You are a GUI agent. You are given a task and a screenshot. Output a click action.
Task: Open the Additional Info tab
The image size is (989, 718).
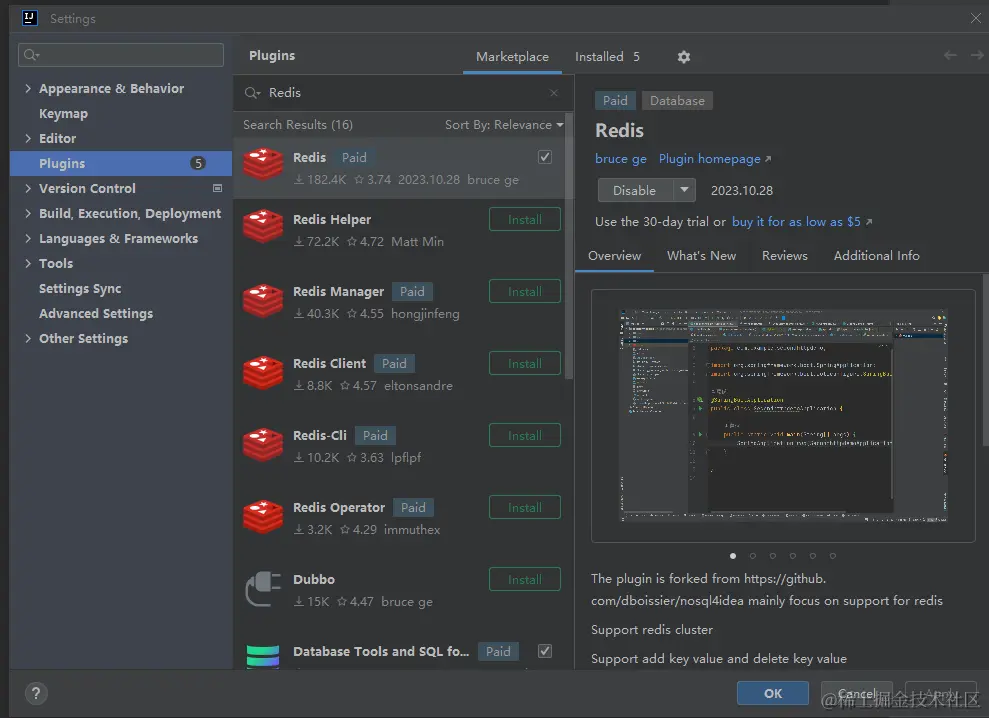(876, 256)
